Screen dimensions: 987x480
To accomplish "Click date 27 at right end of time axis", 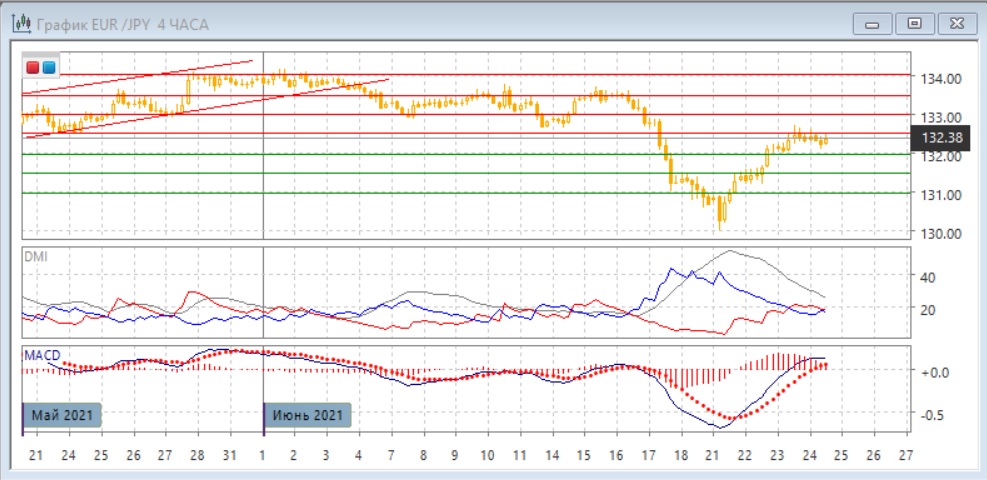I will coord(906,455).
